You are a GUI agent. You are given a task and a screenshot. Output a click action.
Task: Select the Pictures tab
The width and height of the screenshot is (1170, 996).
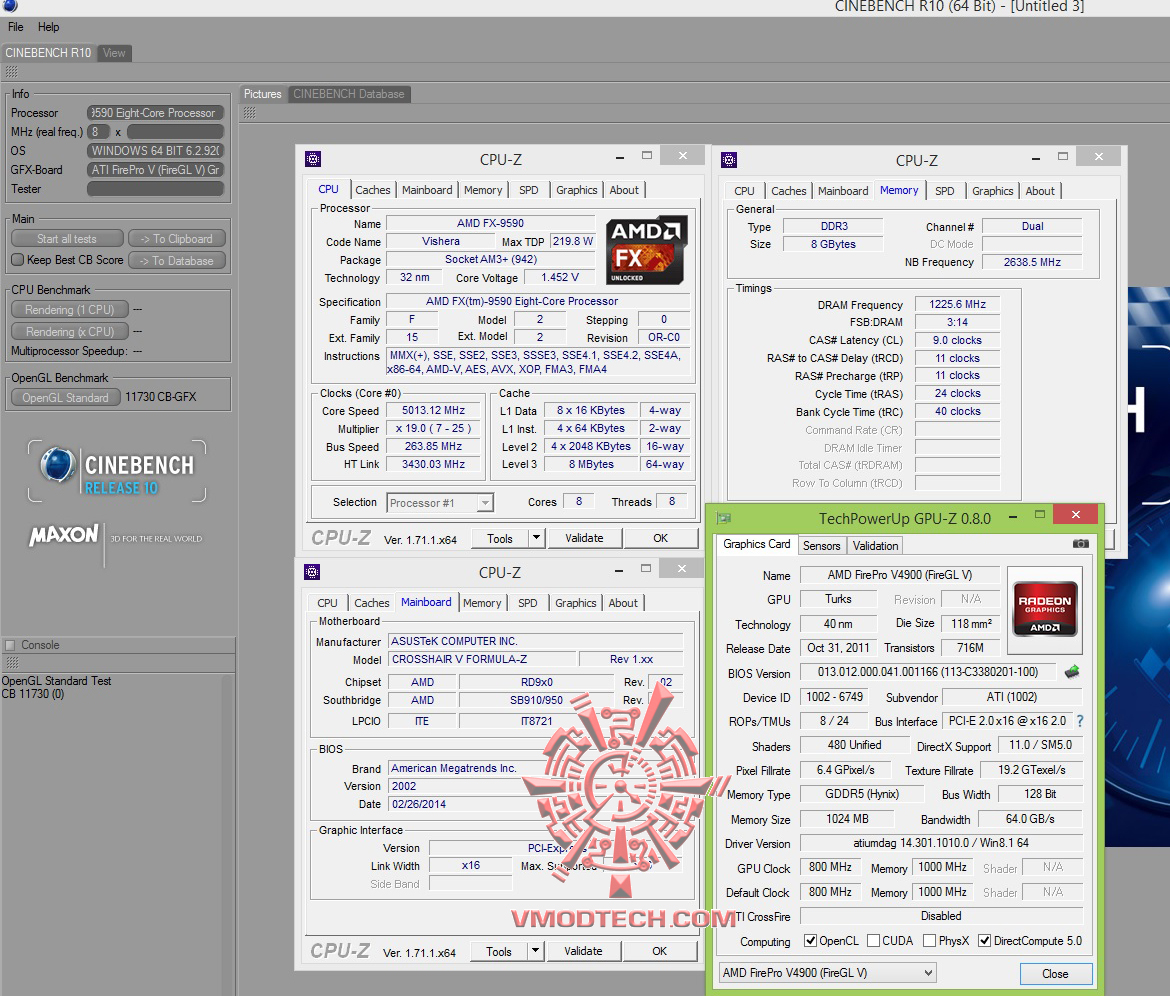(x=263, y=94)
